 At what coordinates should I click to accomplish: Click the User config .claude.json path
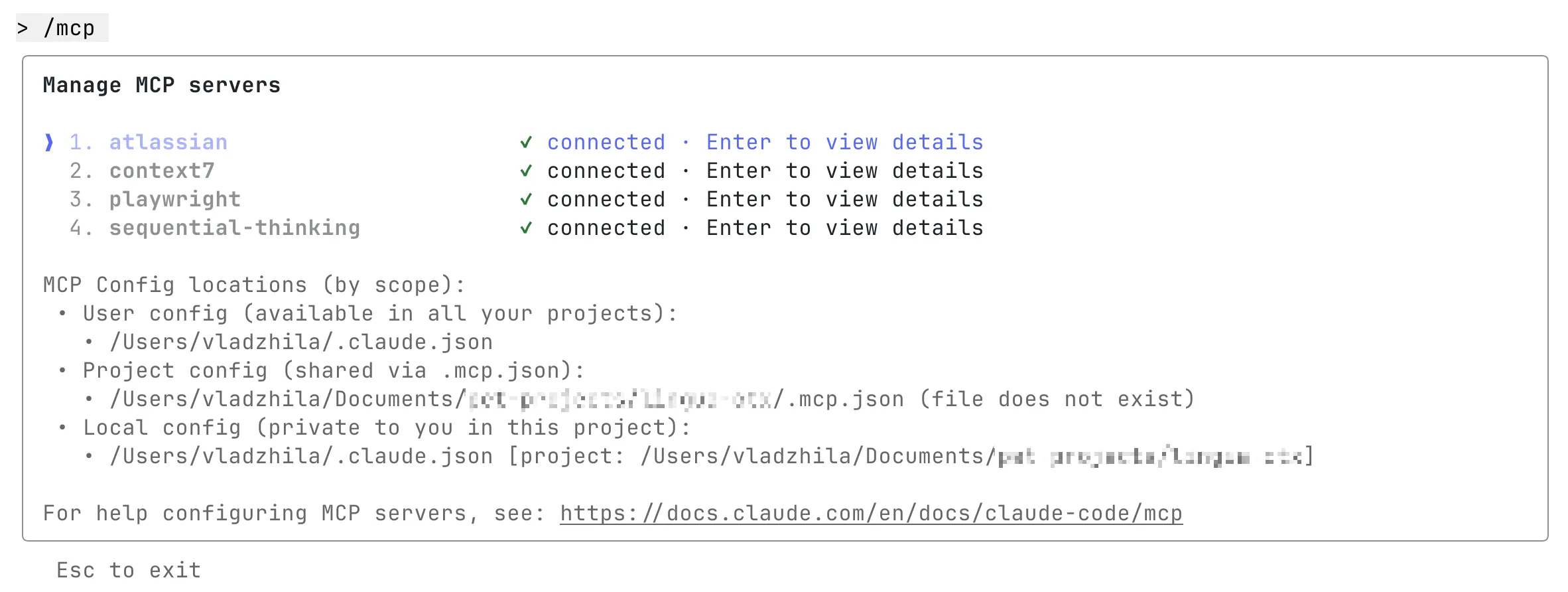301,342
